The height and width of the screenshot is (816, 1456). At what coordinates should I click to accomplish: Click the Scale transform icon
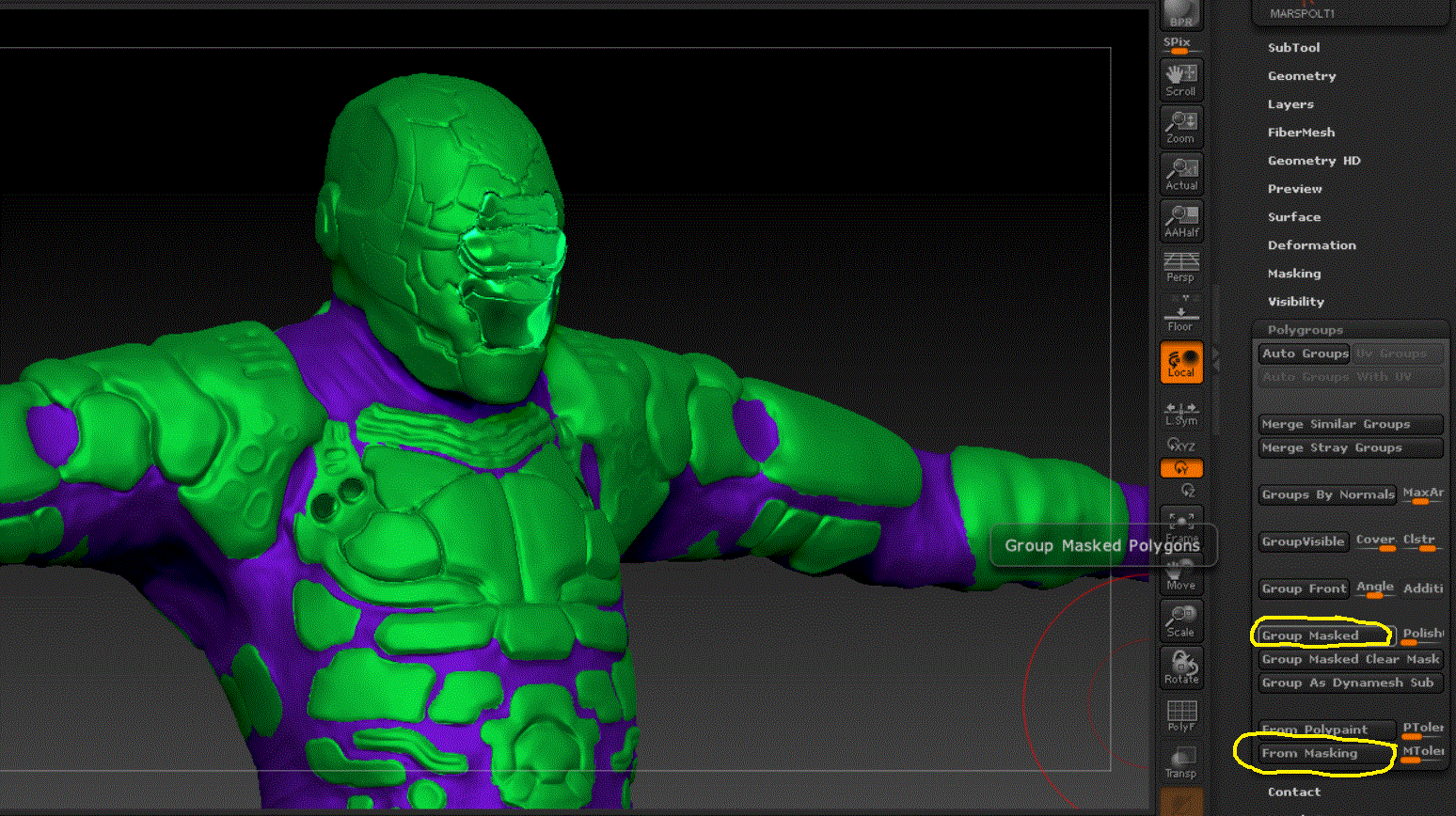tap(1180, 620)
